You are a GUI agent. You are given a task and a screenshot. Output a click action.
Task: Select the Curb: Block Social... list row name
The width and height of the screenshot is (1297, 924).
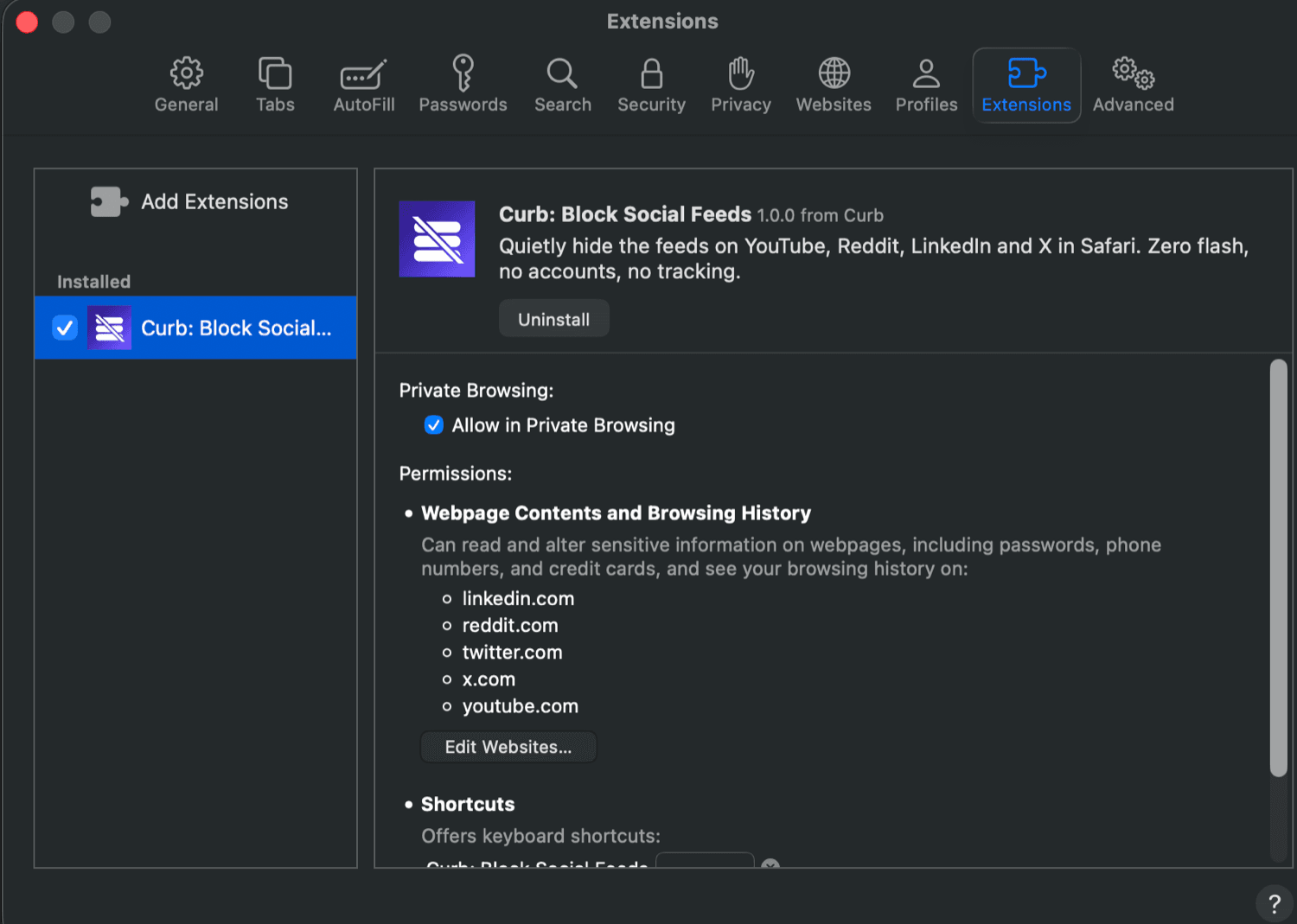point(236,328)
